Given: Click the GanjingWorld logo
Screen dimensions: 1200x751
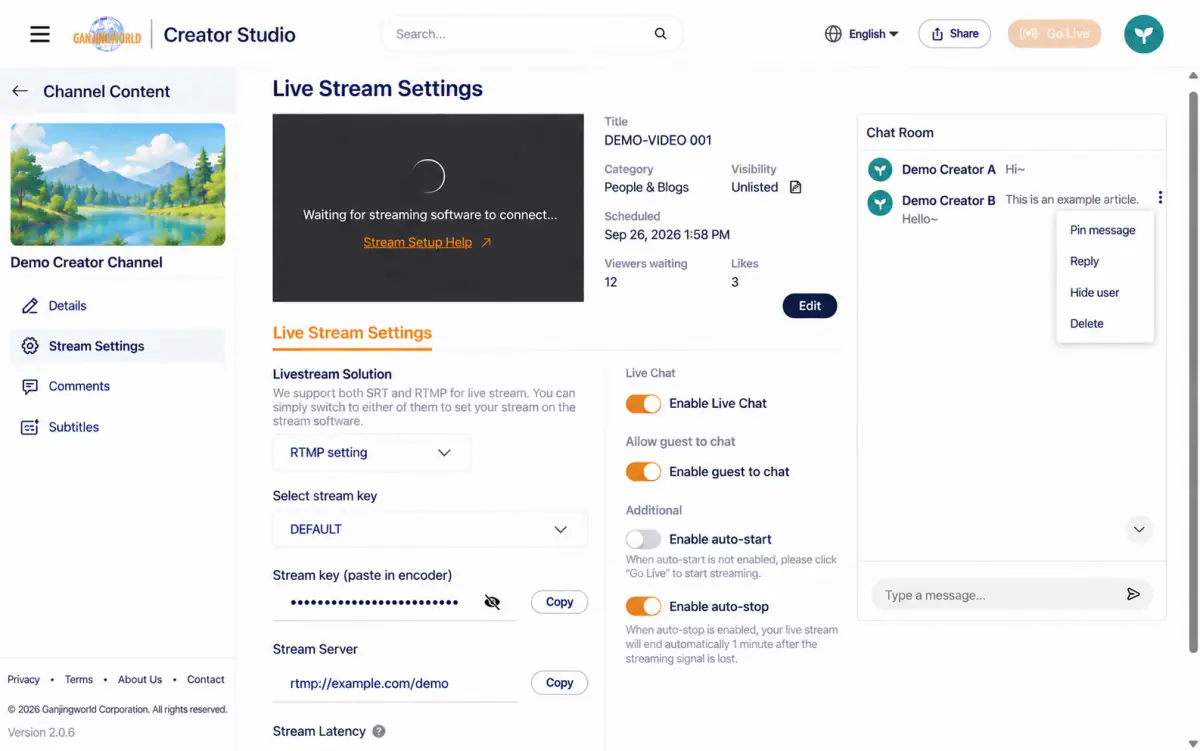Looking at the screenshot, I should 107,35.
